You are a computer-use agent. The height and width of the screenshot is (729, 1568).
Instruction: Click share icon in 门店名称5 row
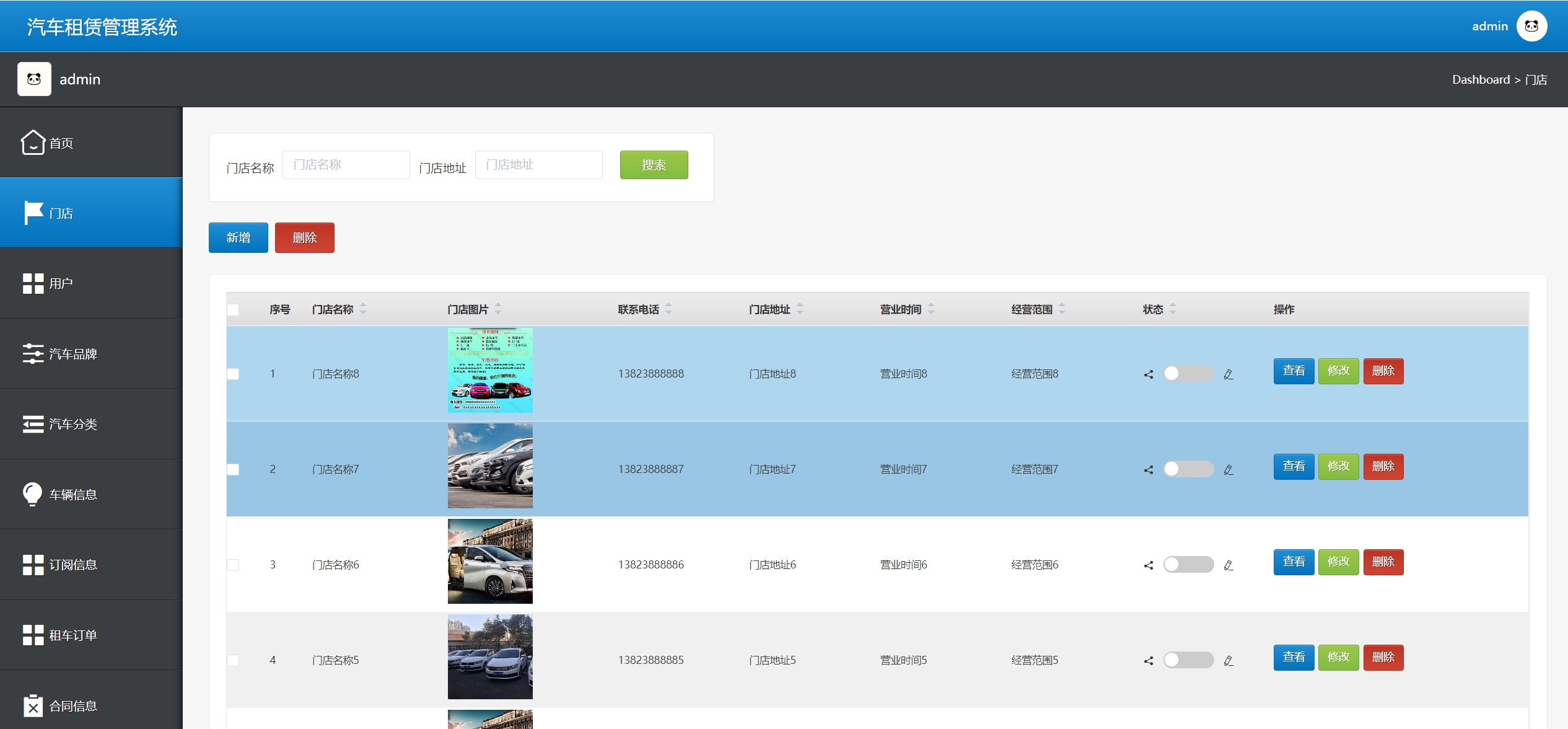[1149, 661]
